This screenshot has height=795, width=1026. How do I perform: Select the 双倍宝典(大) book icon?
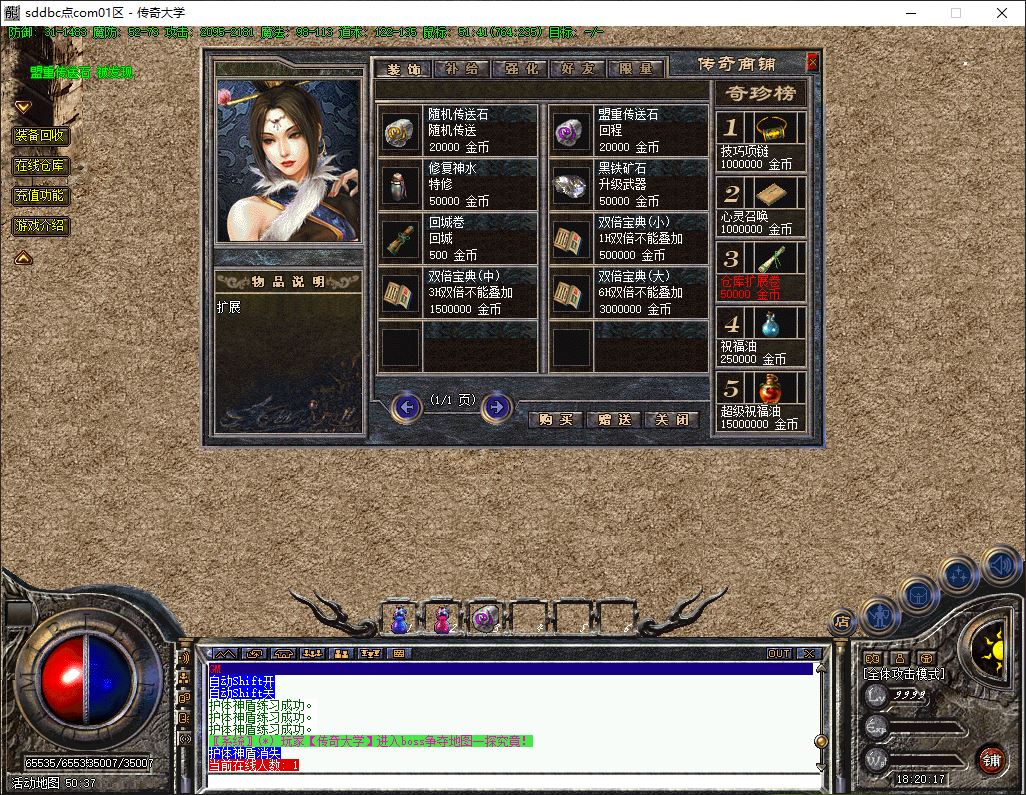(570, 294)
